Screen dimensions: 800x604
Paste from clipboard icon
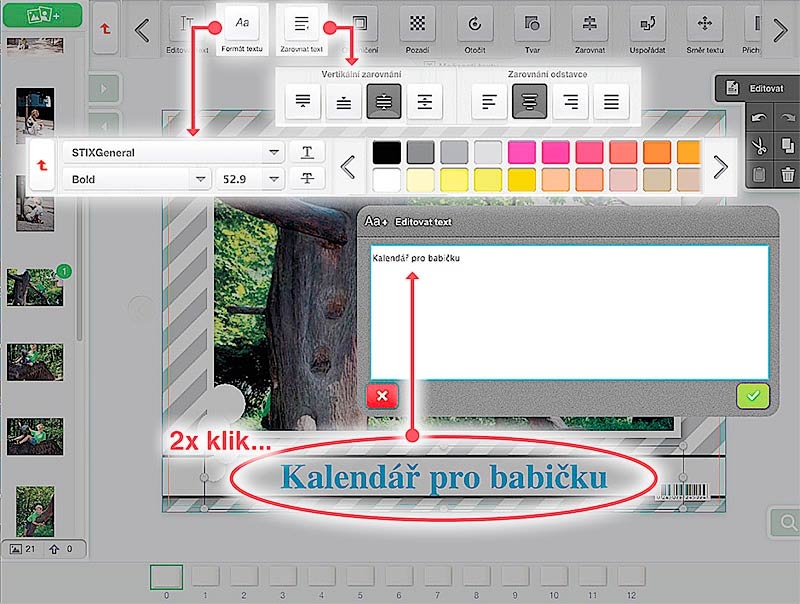(x=759, y=175)
